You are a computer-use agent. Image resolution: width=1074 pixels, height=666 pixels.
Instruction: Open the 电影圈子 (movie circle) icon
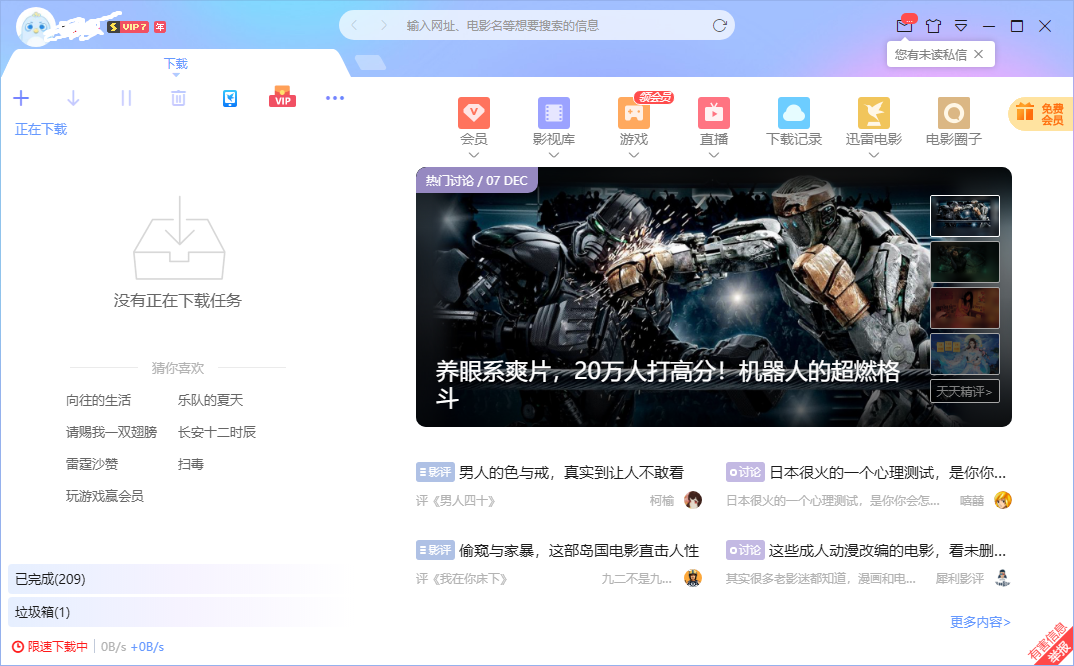(952, 112)
